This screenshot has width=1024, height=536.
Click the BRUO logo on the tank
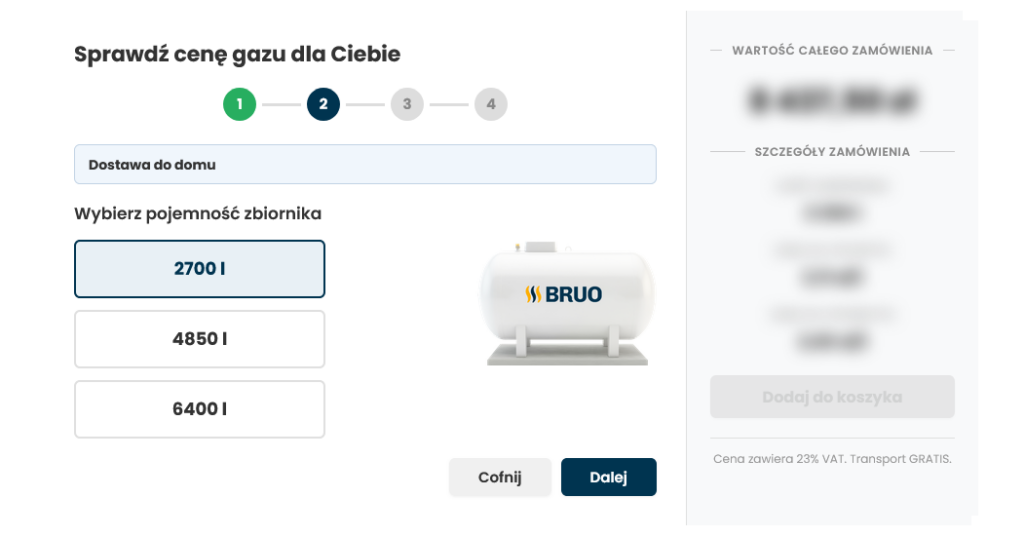pos(564,294)
